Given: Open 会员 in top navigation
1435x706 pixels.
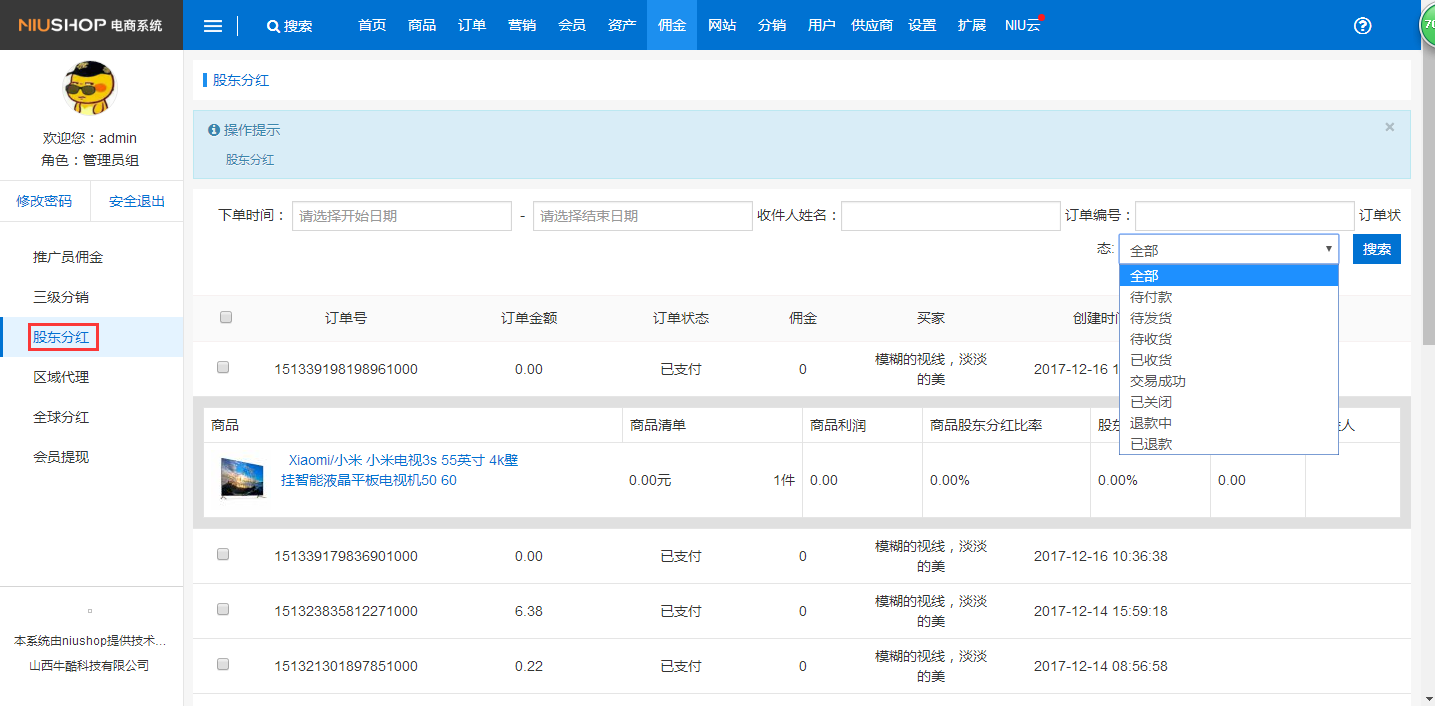Looking at the screenshot, I should [572, 25].
